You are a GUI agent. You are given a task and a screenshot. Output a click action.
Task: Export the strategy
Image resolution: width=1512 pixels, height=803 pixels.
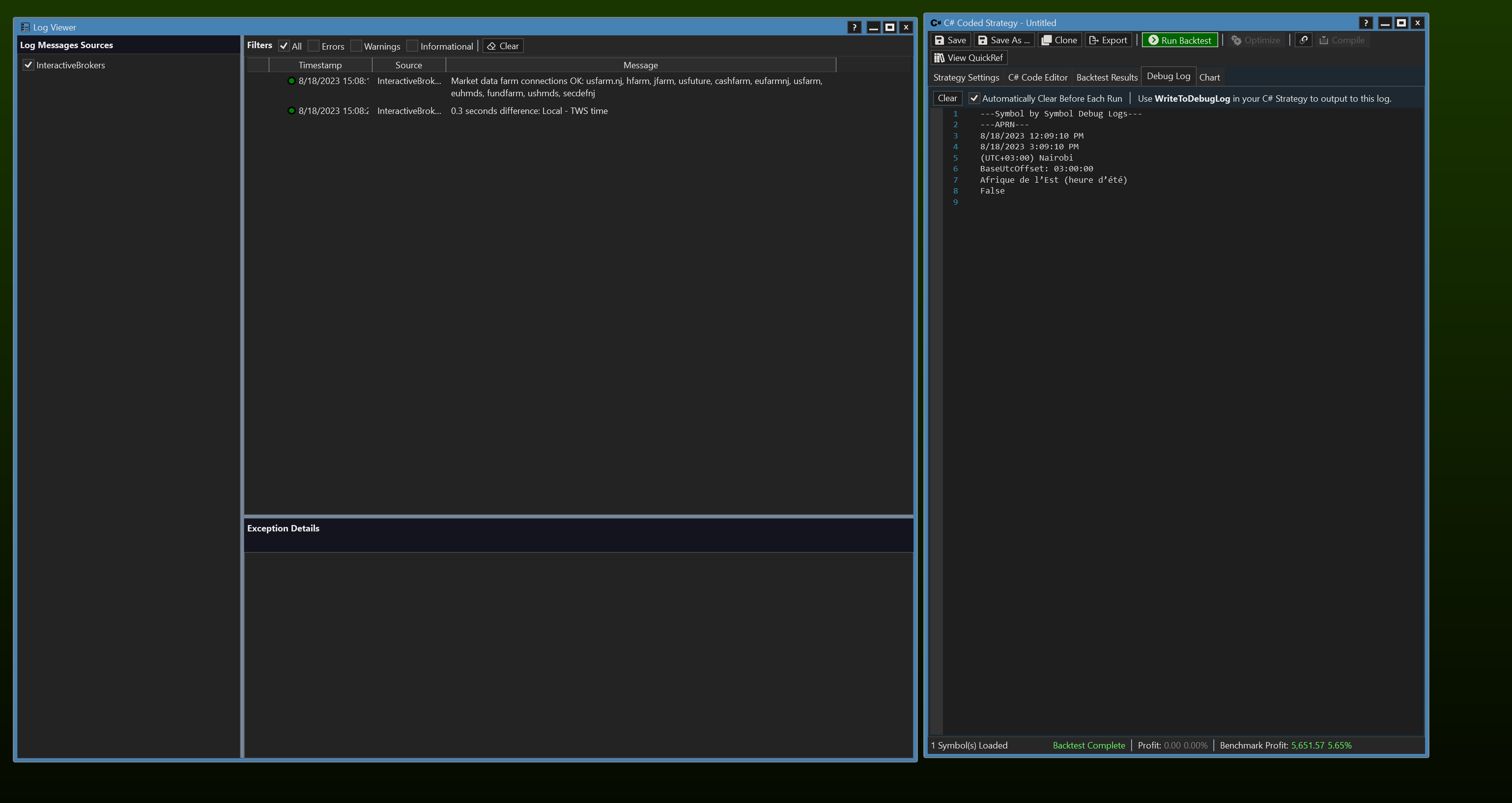(x=1108, y=40)
